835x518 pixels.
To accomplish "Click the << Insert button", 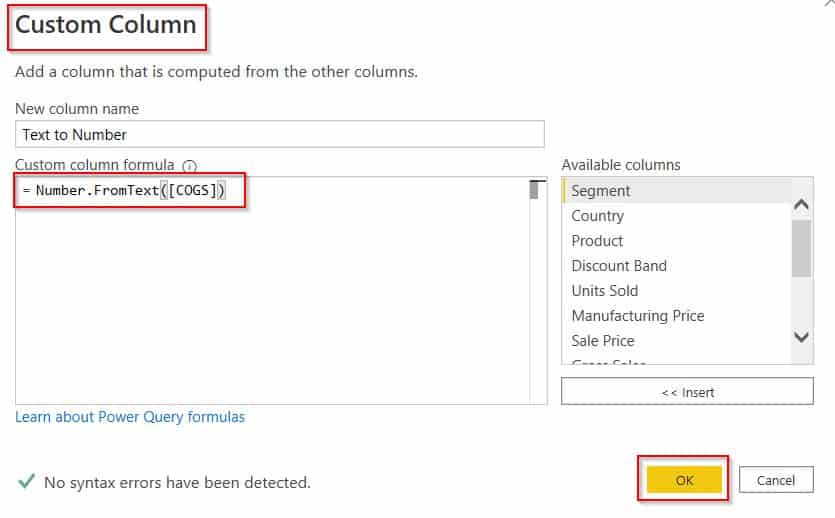I will (x=687, y=392).
